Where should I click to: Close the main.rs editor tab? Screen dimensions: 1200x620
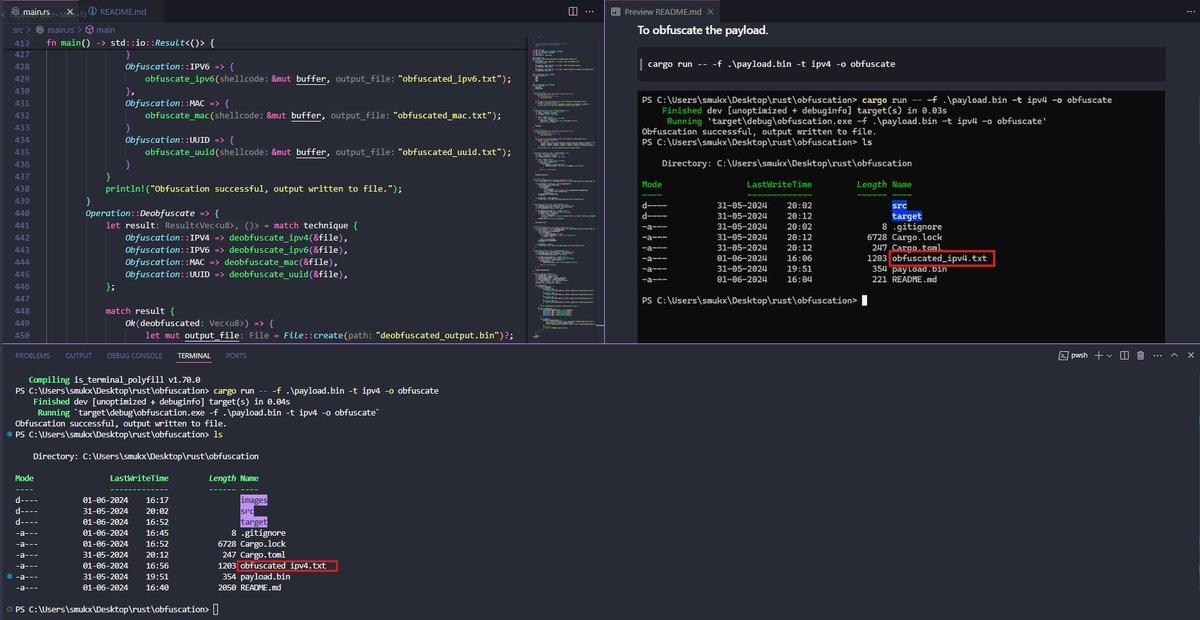pos(72,11)
